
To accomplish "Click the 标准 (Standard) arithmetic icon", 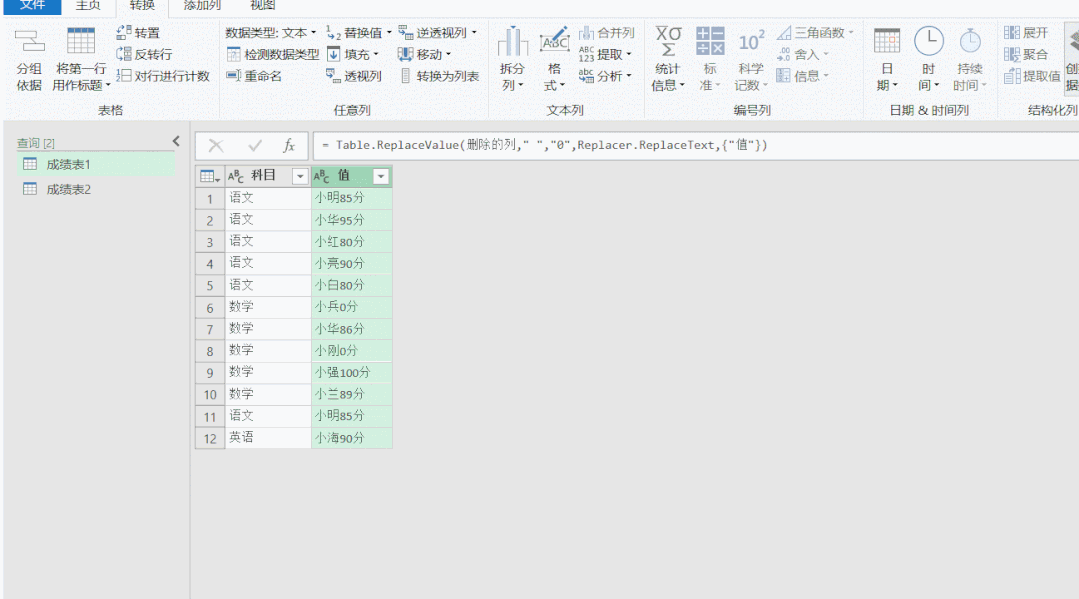I will click(709, 41).
